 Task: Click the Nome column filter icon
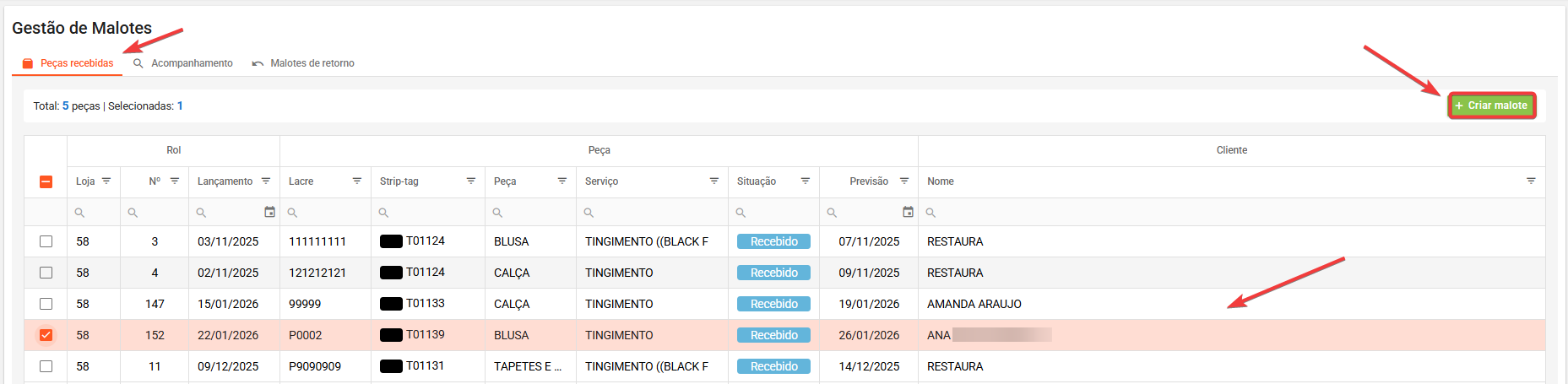[1531, 181]
